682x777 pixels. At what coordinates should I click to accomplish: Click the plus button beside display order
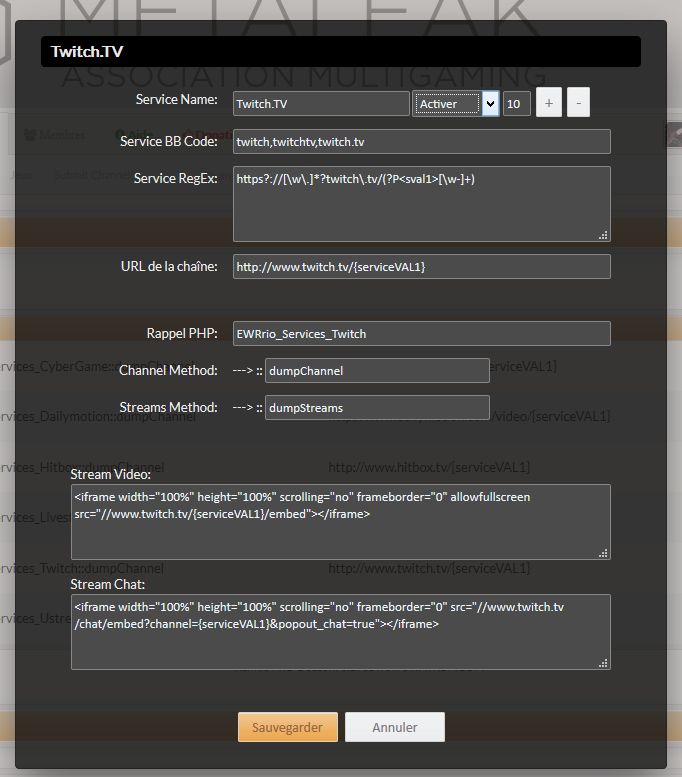pos(549,103)
